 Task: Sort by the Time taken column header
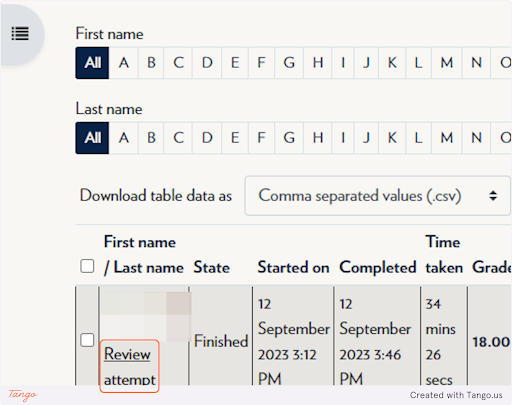coord(444,255)
